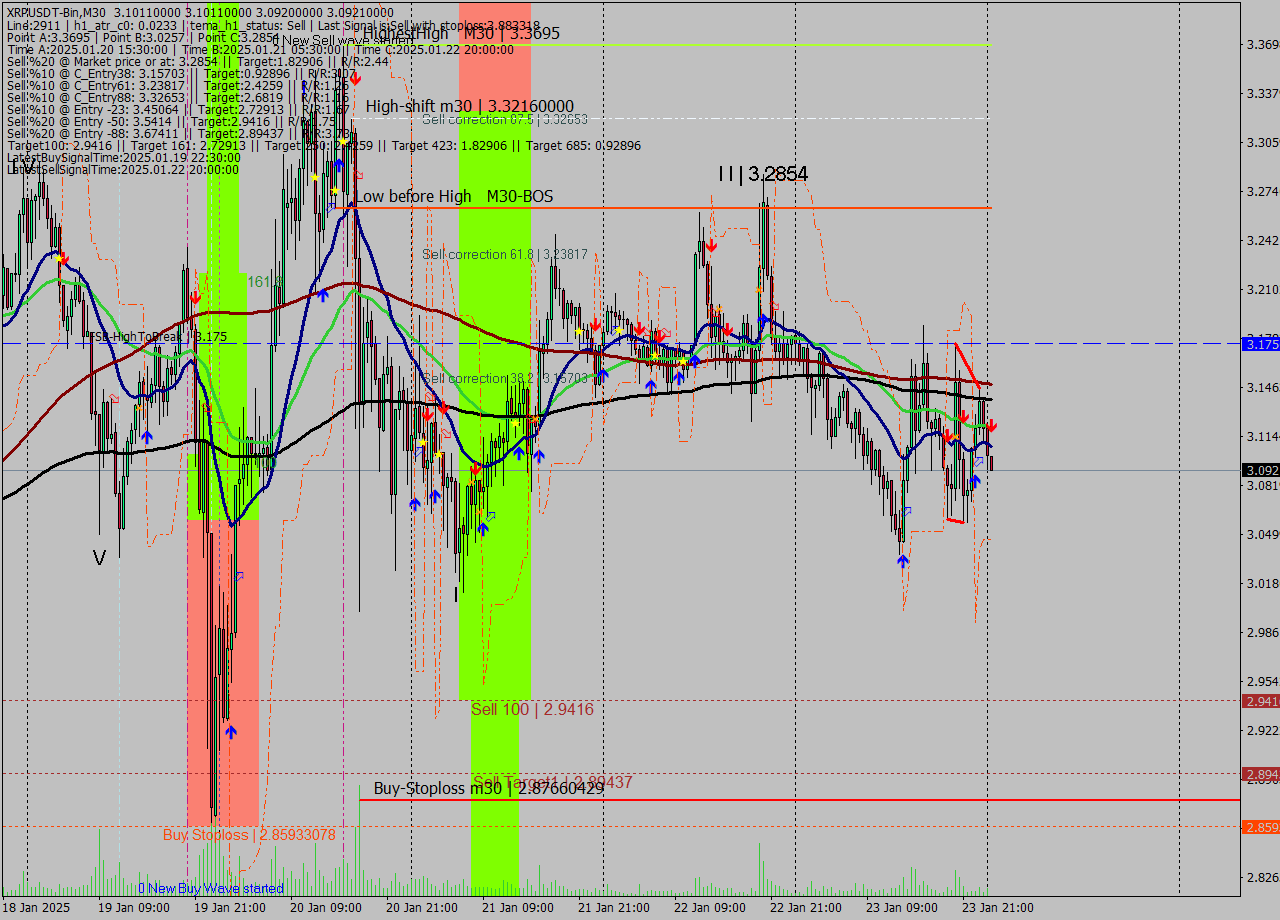This screenshot has width=1280, height=920.
Task: Select the 22 Jan 09:00 time label
Action: point(709,908)
